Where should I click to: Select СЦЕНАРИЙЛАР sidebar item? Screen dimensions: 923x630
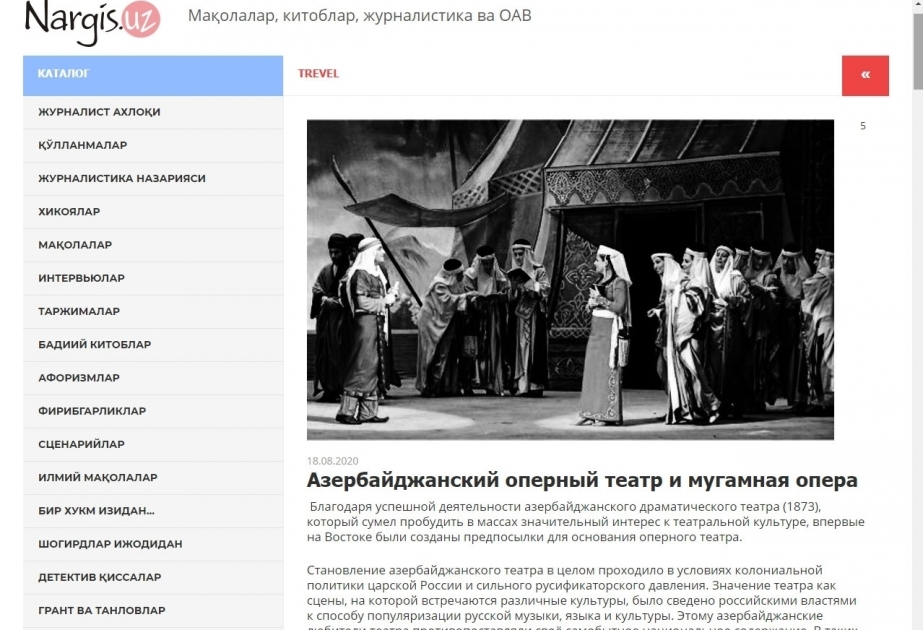coord(153,445)
